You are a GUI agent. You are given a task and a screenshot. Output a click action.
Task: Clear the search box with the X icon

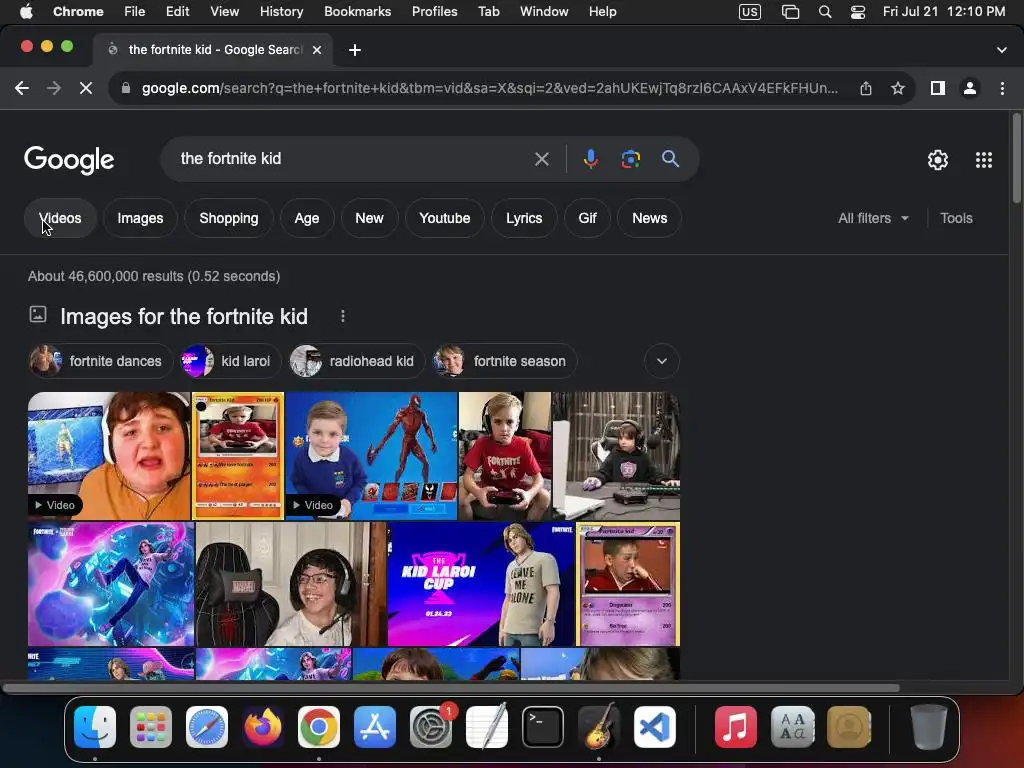[x=541, y=159]
